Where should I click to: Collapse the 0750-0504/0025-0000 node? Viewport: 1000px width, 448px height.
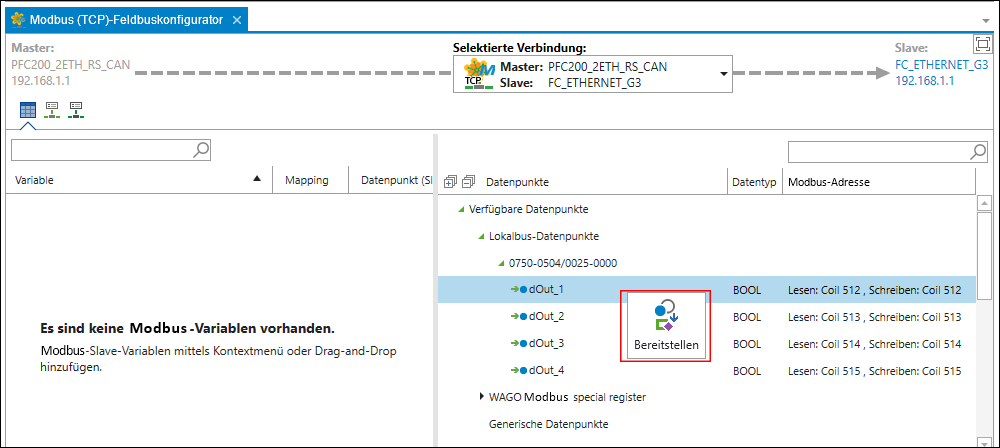501,263
